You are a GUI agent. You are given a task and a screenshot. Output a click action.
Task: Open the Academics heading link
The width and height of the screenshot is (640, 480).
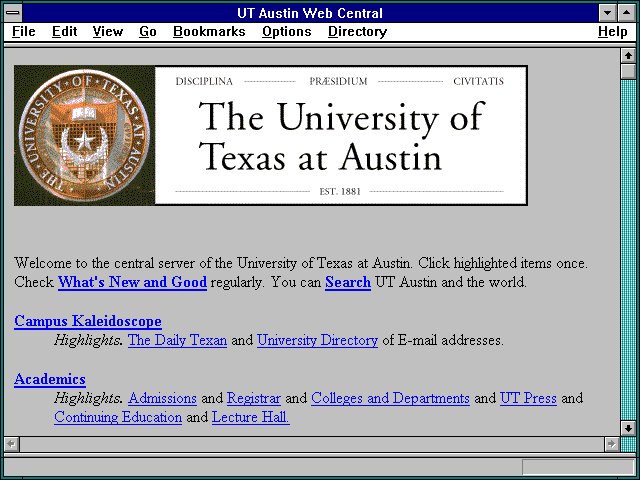click(50, 379)
